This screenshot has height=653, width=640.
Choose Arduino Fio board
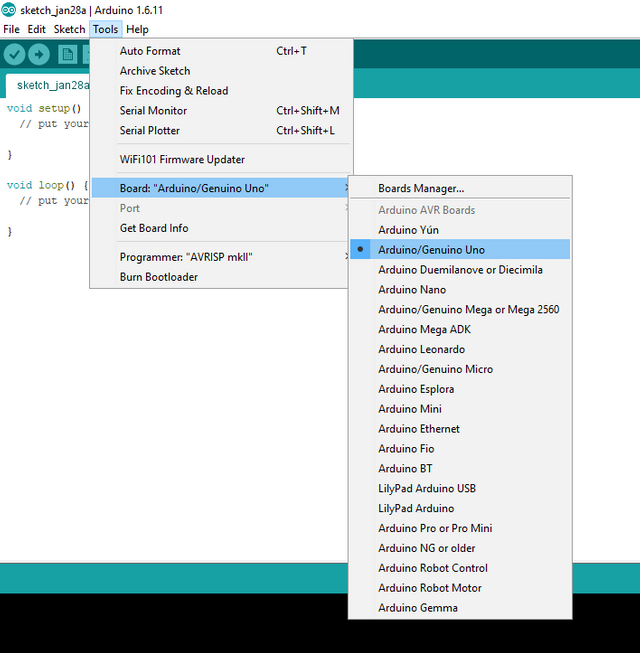[460, 449]
